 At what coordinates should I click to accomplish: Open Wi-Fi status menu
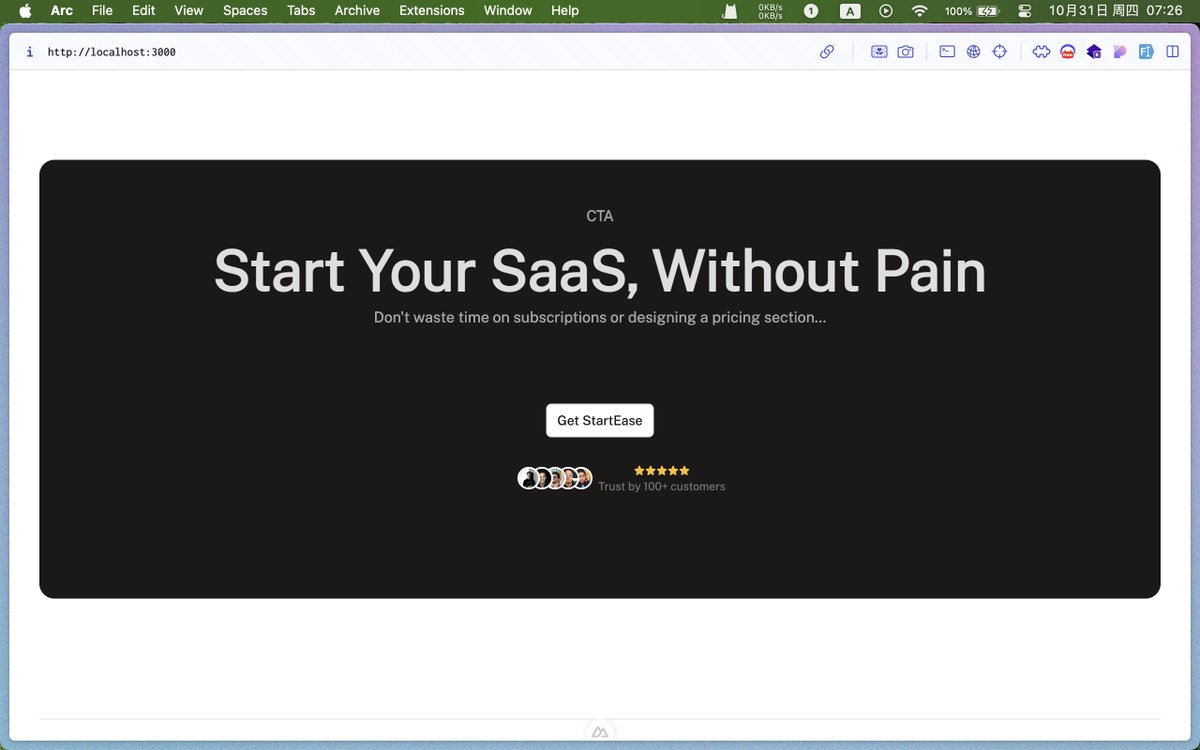[x=919, y=11]
